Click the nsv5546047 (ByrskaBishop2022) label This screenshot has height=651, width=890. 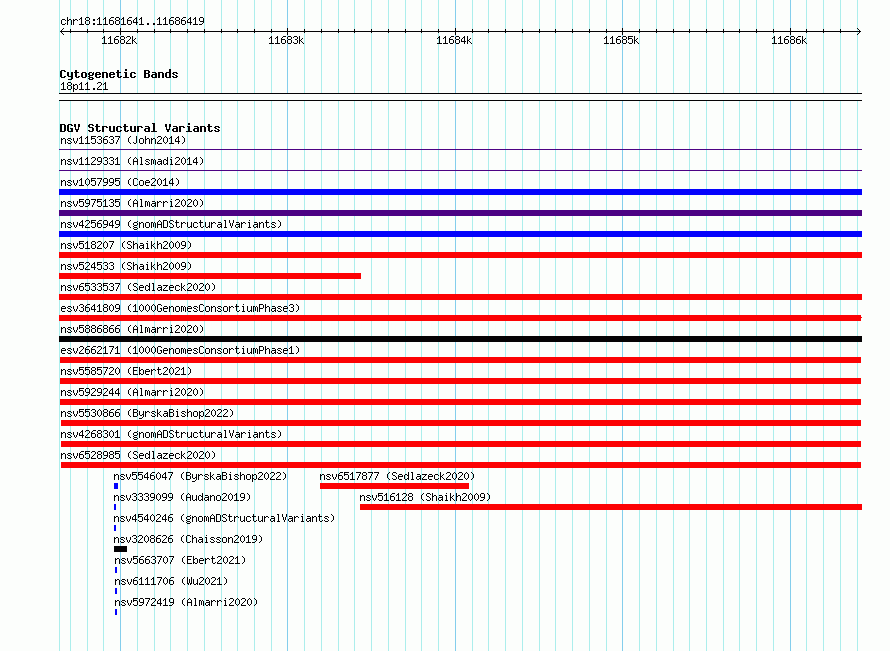(x=200, y=476)
